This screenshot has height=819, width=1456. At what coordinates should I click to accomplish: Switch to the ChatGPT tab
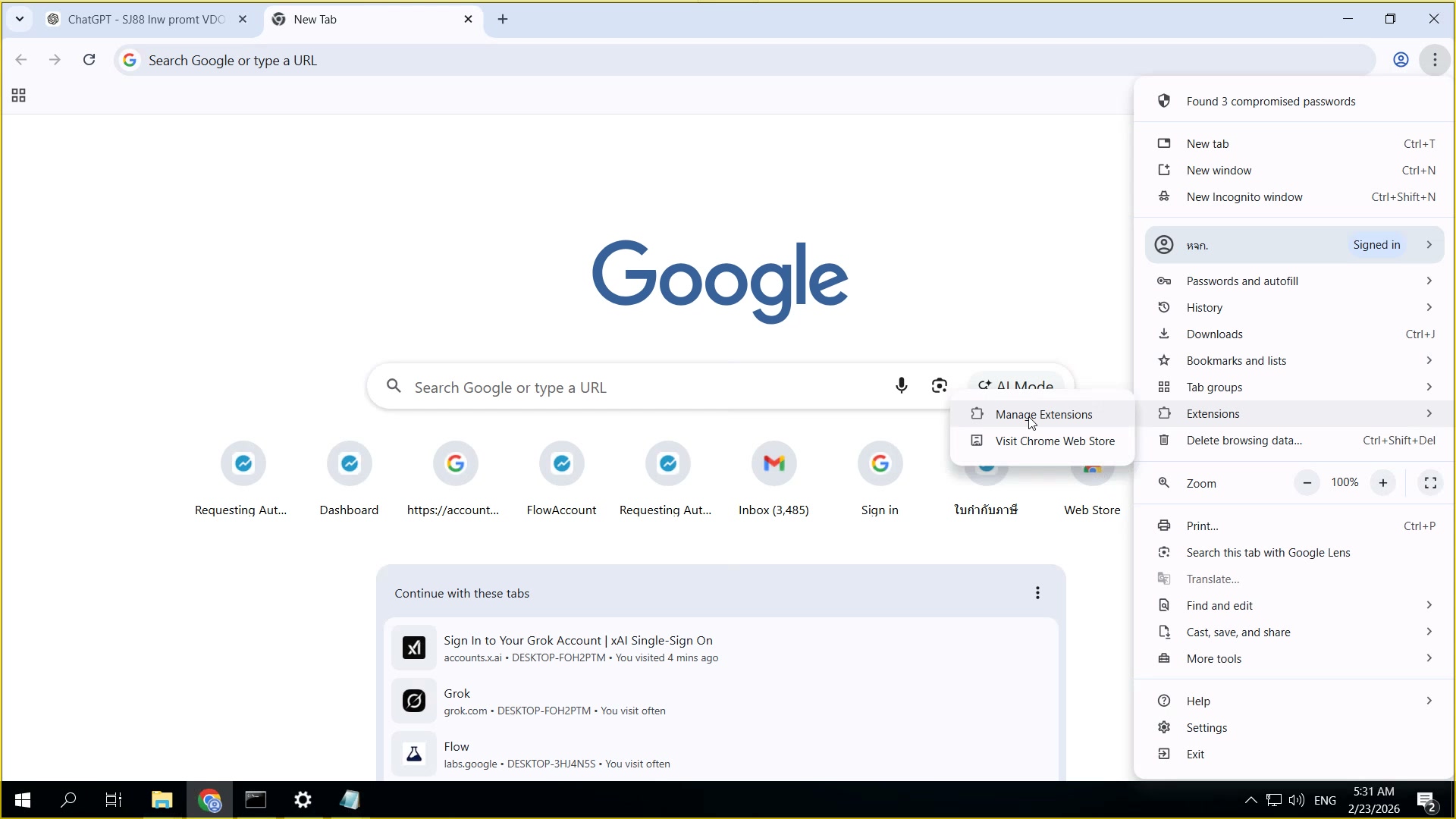(x=144, y=20)
